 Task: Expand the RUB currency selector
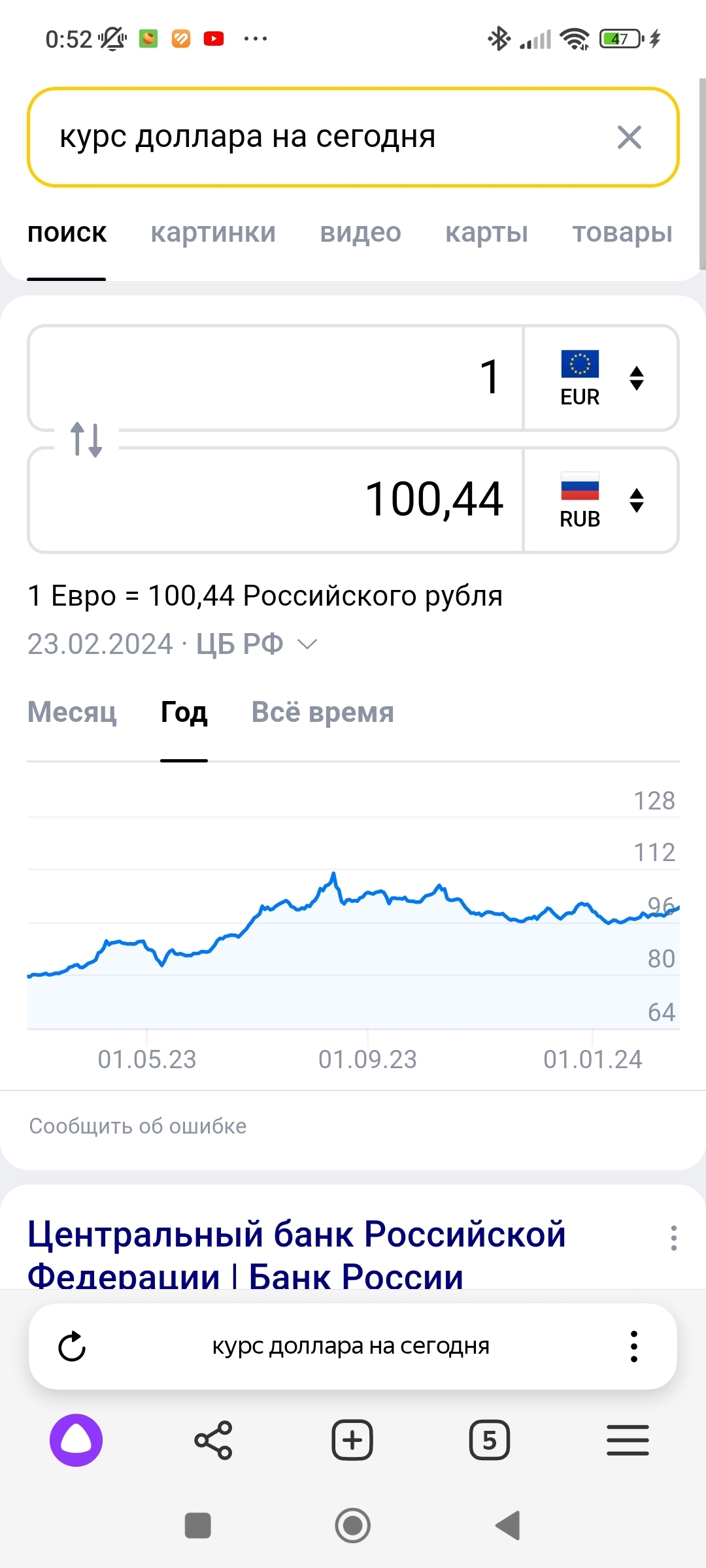click(600, 500)
